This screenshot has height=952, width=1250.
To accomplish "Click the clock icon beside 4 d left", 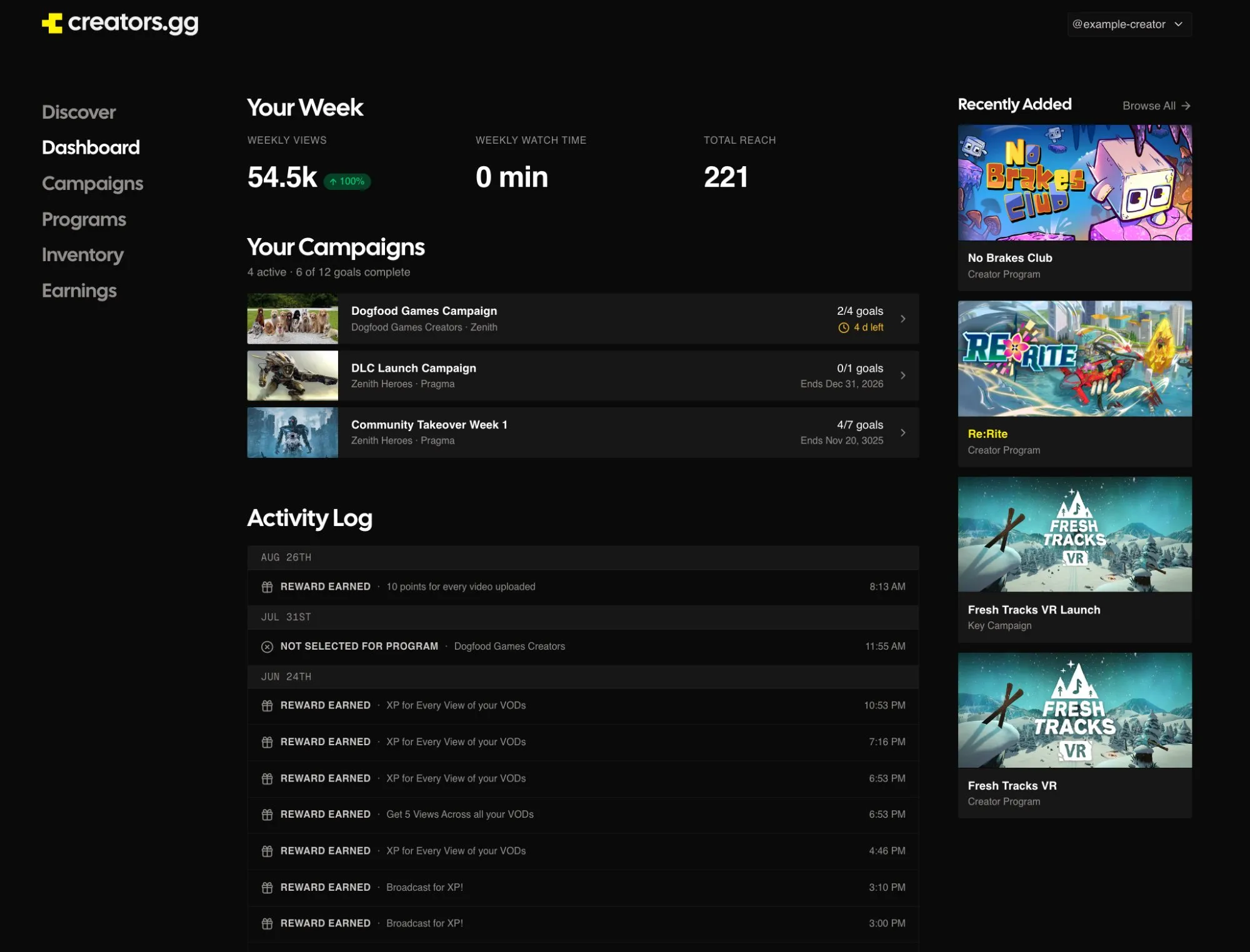I will point(843,327).
